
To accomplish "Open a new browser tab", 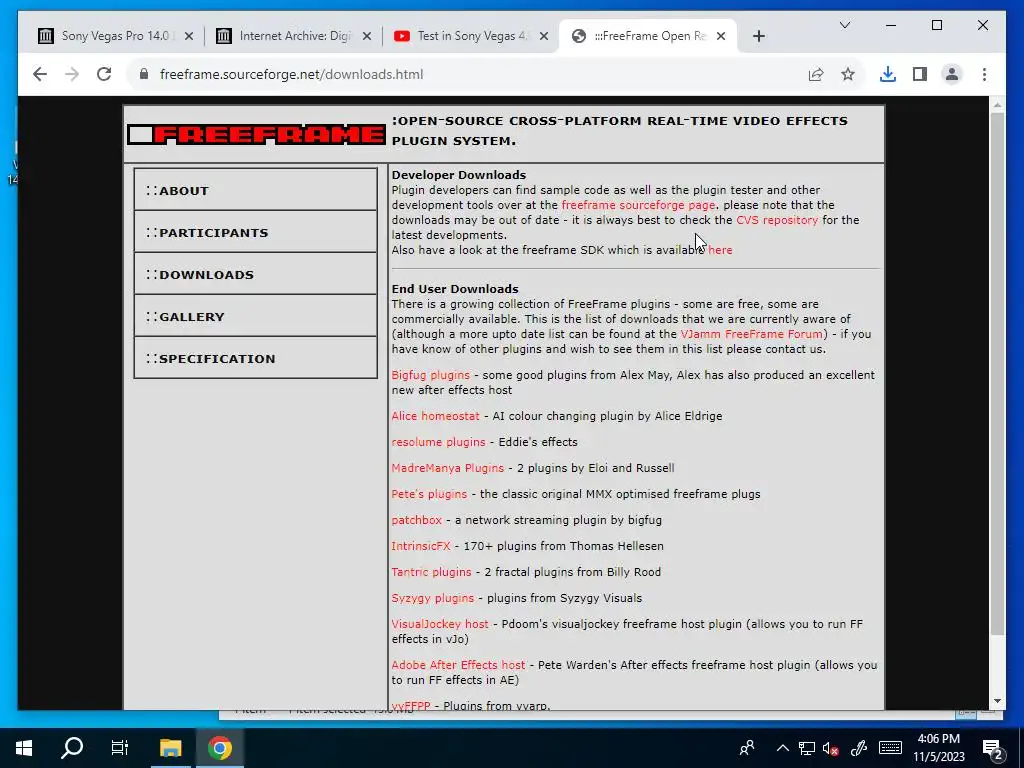I will (x=758, y=36).
